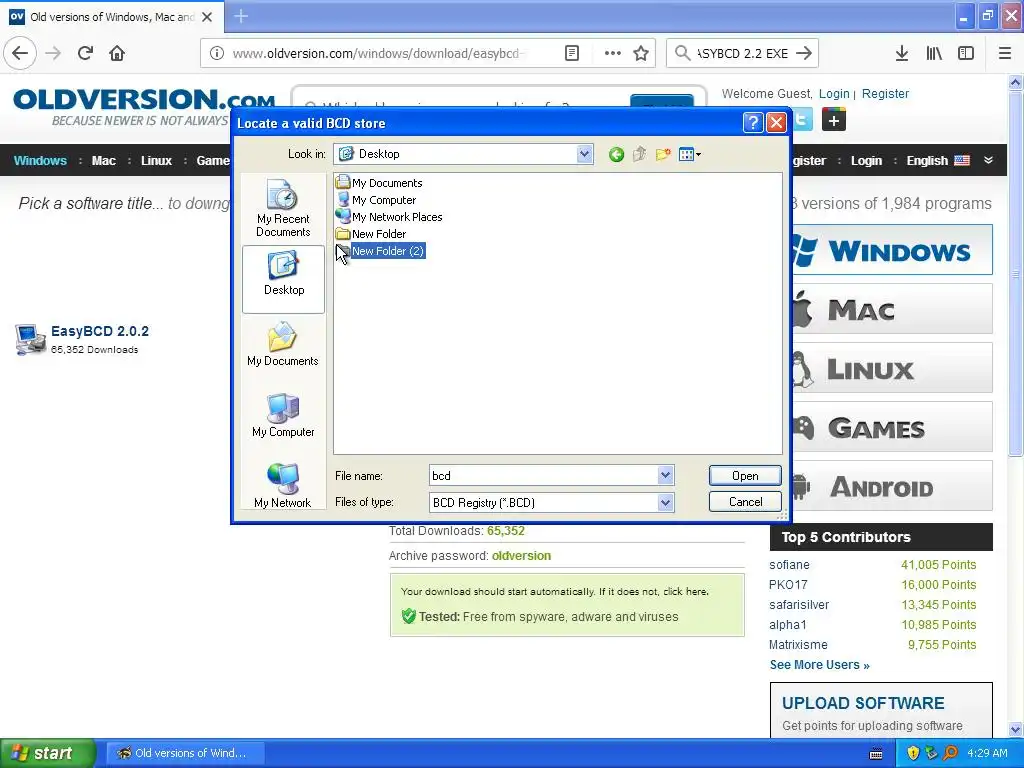Close the Old versions of Windows tab

(x=207, y=17)
